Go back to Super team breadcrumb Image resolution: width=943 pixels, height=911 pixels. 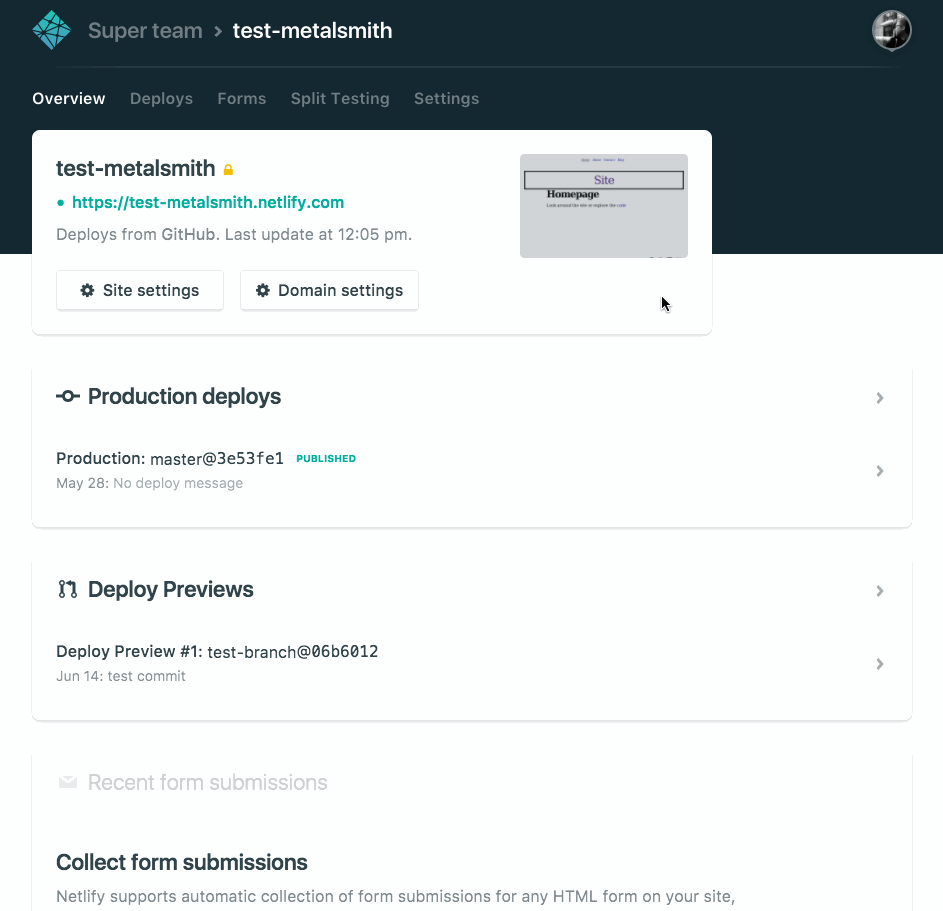click(145, 31)
